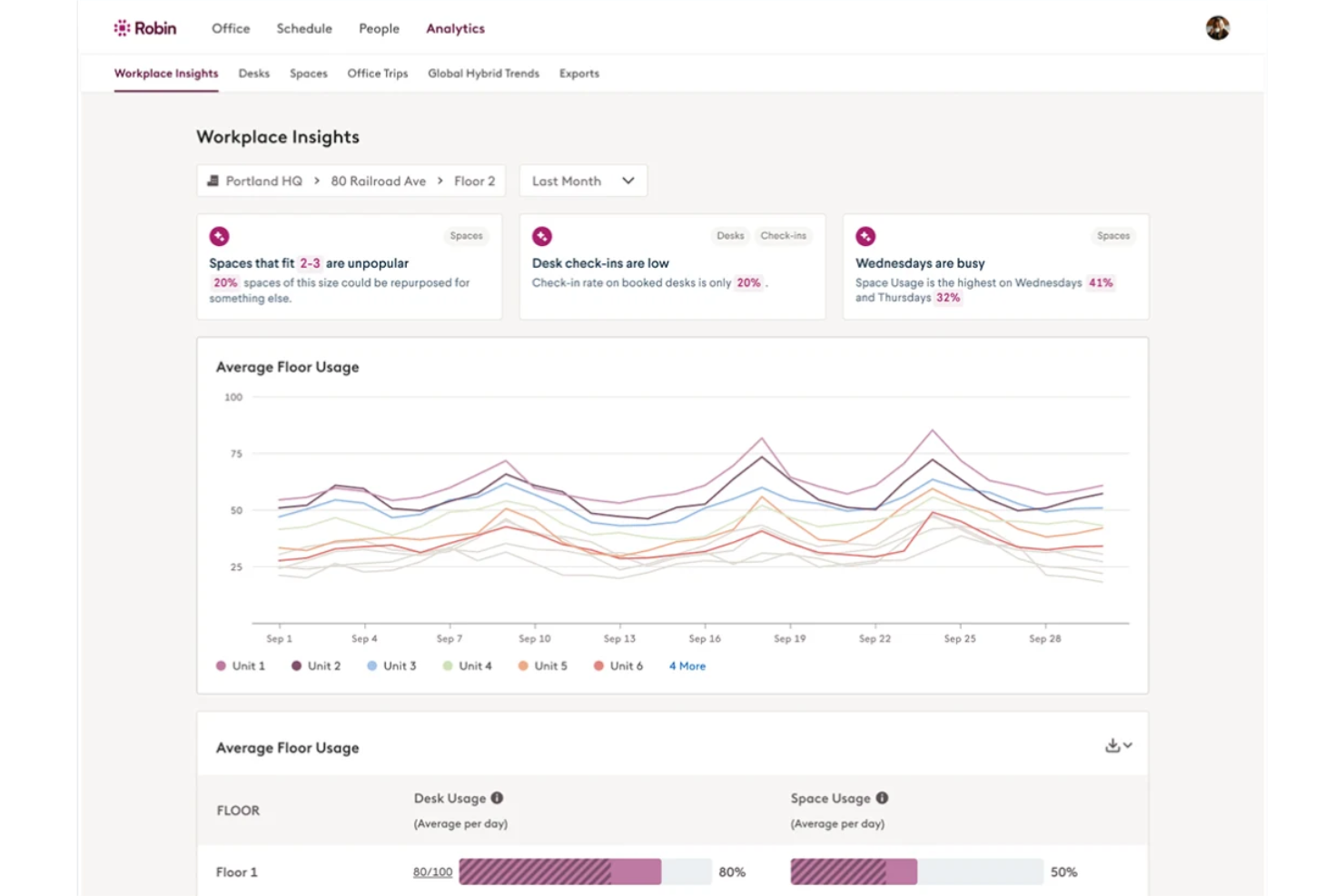Click the 41% Wednesday usage badge
1344x896 pixels.
(1101, 282)
